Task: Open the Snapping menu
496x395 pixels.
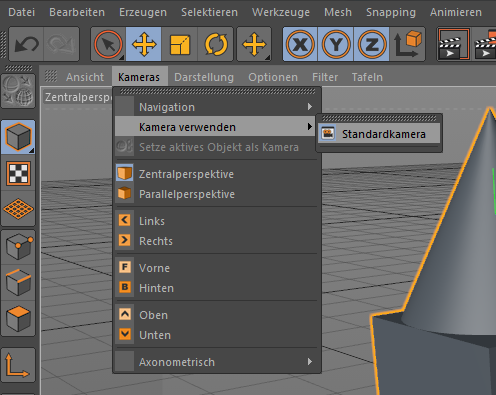Action: click(391, 12)
